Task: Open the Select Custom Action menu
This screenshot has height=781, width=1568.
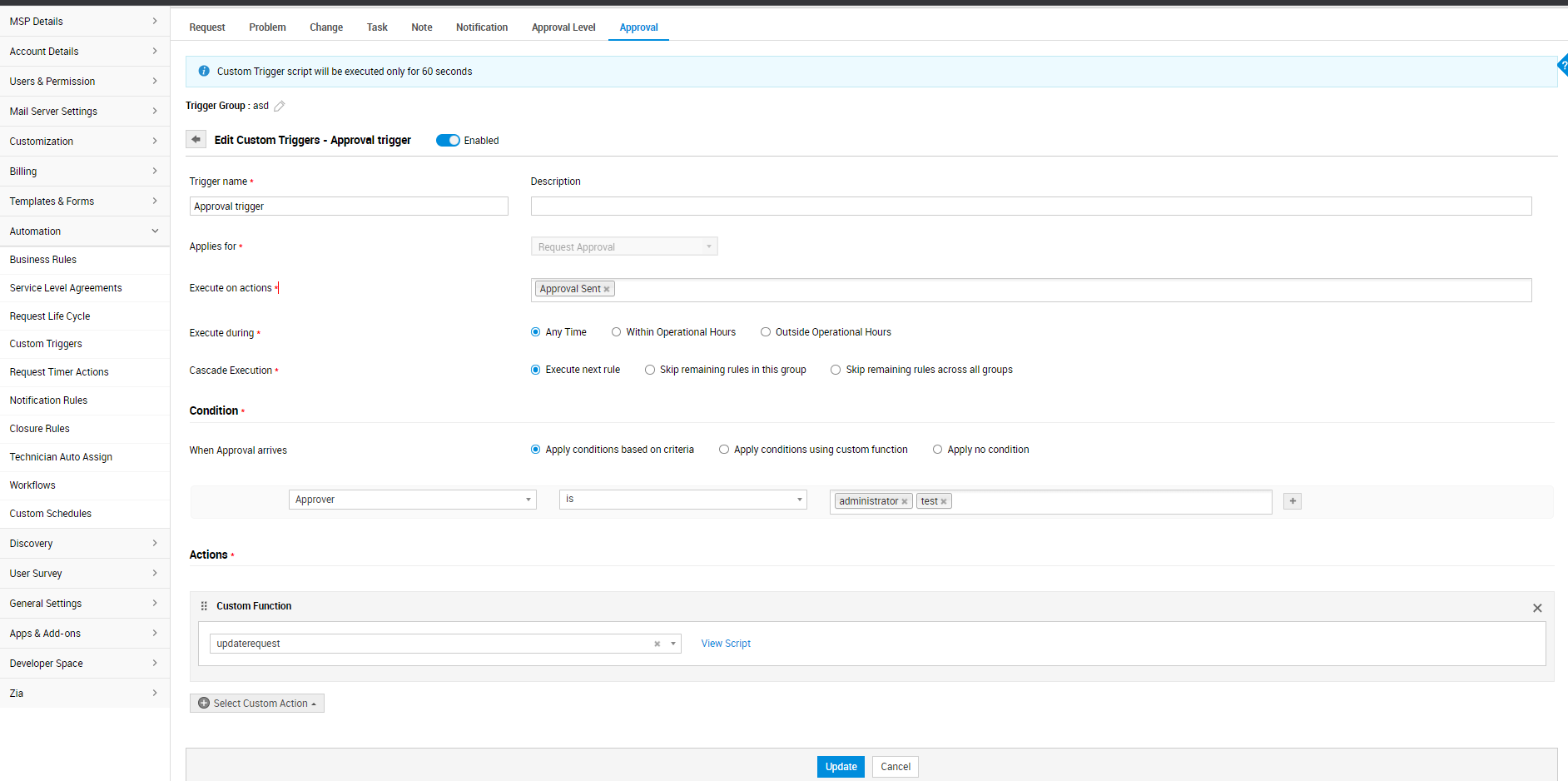Action: [257, 704]
